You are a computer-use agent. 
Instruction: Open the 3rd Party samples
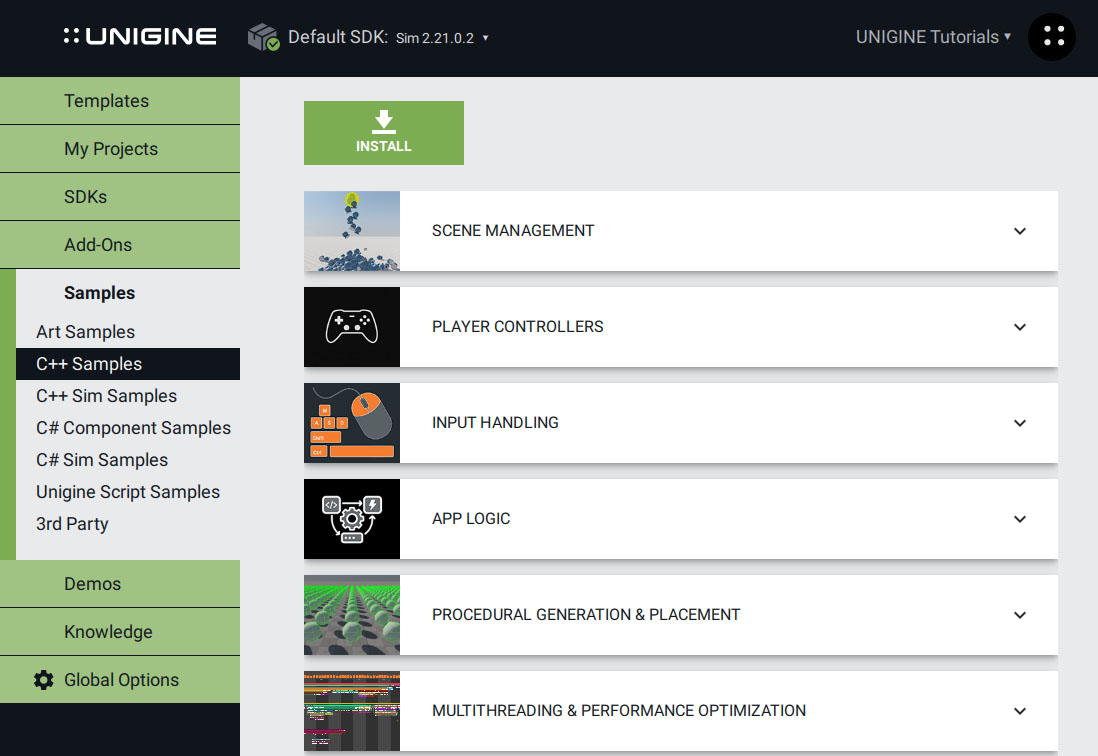click(72, 524)
